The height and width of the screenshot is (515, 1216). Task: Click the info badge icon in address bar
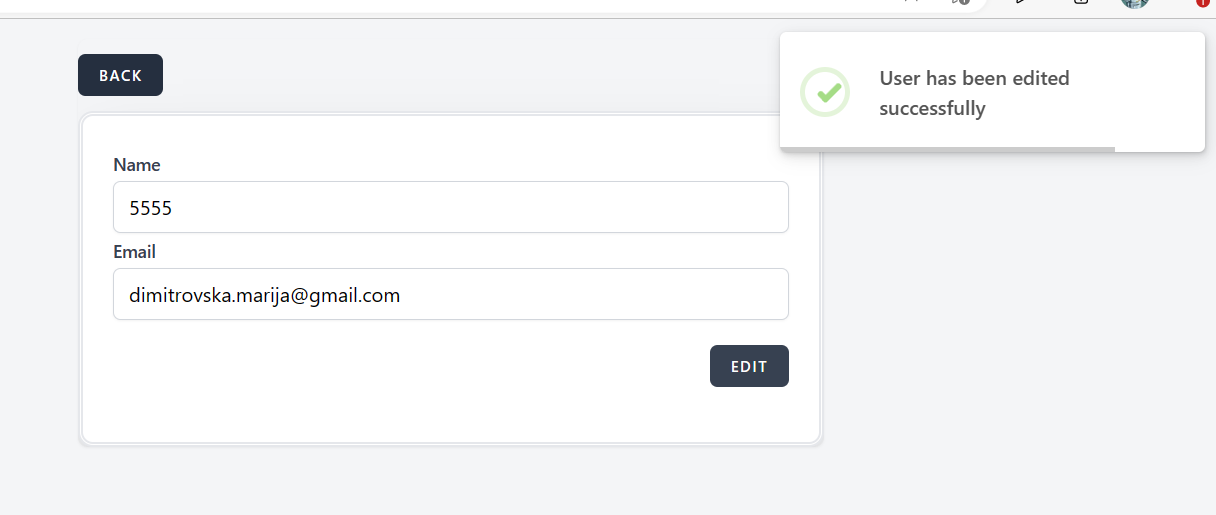pos(963,3)
